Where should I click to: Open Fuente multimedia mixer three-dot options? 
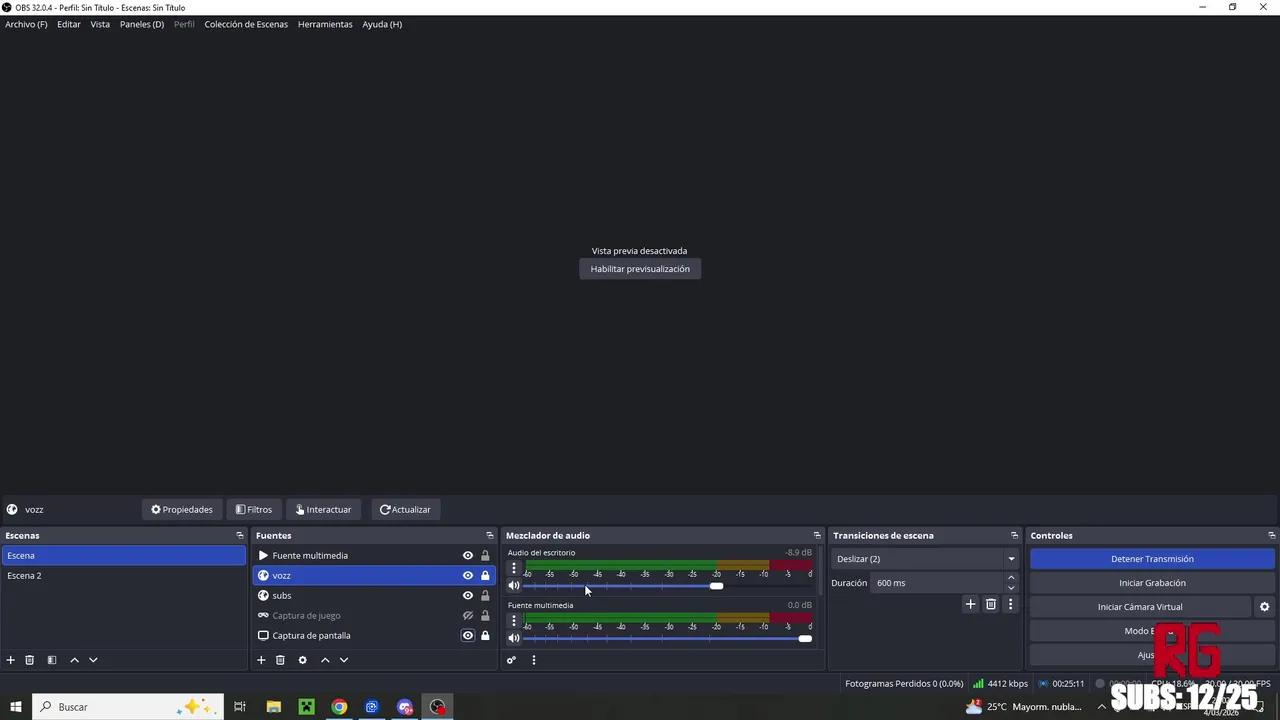click(x=514, y=621)
